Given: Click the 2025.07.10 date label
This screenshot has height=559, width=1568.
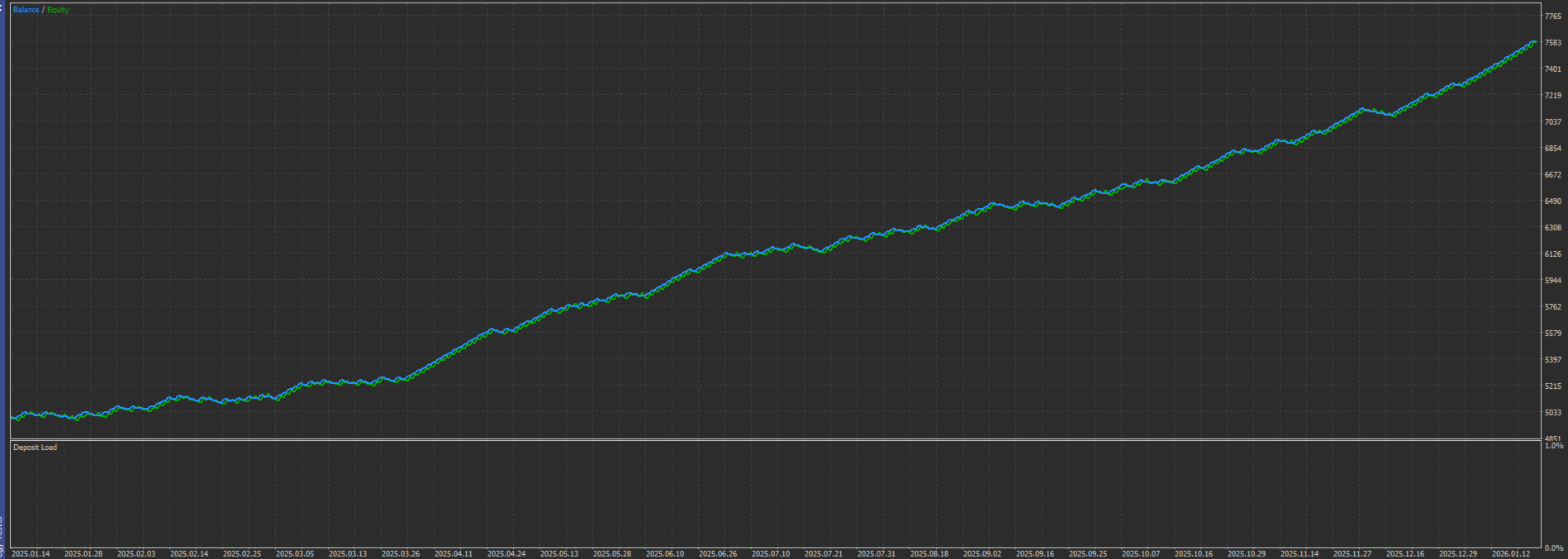Looking at the screenshot, I should pos(771,554).
